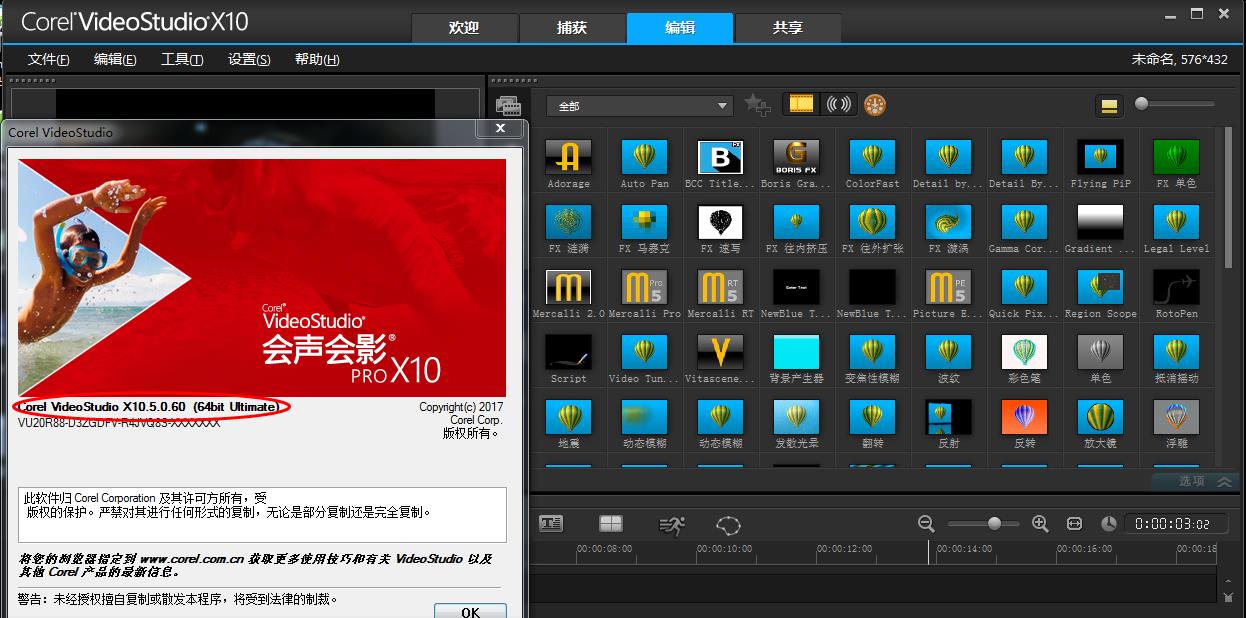Screen dimensions: 1246x618
Task: Toggle show audio filters button
Action: (840, 104)
